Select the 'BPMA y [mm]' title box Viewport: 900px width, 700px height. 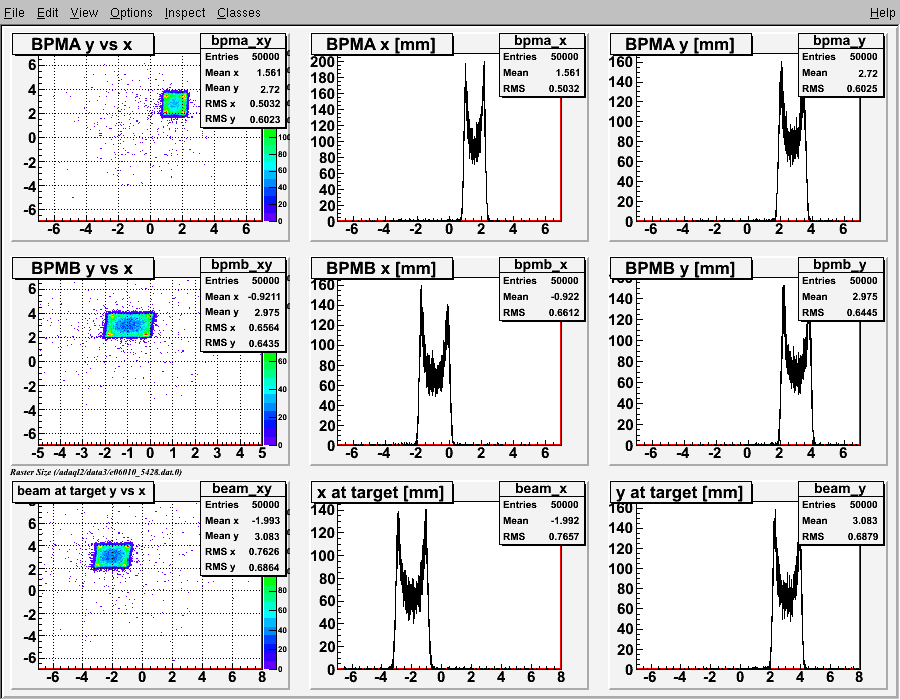(681, 44)
